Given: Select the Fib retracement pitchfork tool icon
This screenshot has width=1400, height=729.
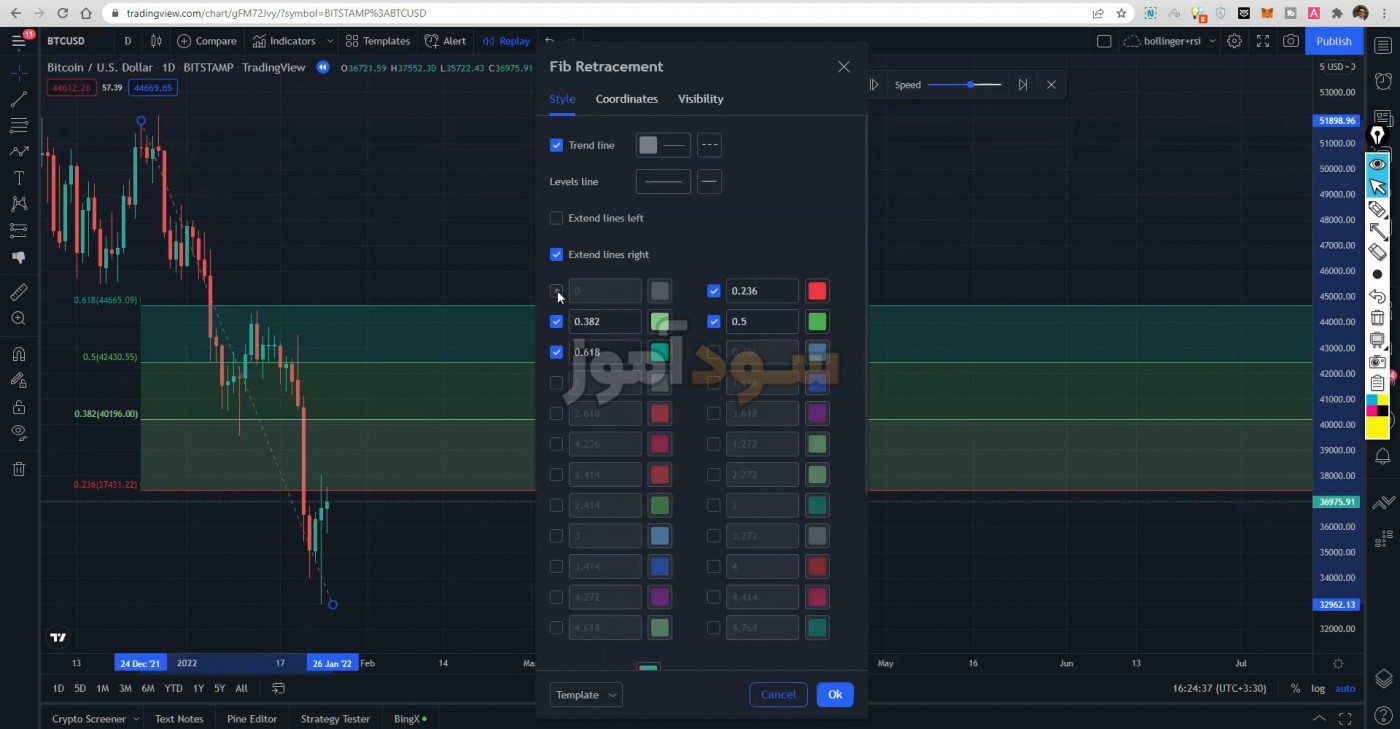Looking at the screenshot, I should pos(19,125).
